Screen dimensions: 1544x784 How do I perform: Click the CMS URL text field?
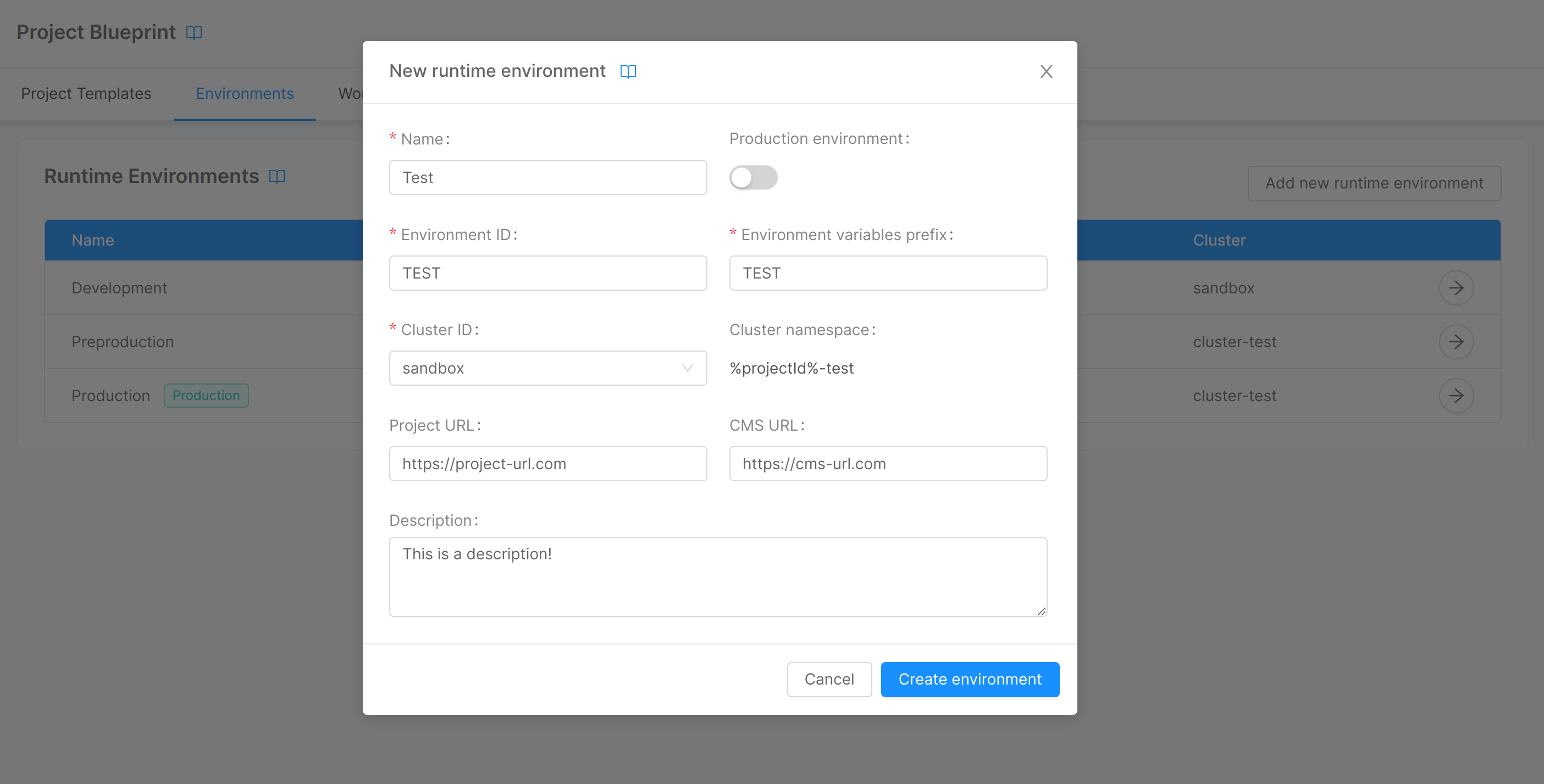[888, 464]
